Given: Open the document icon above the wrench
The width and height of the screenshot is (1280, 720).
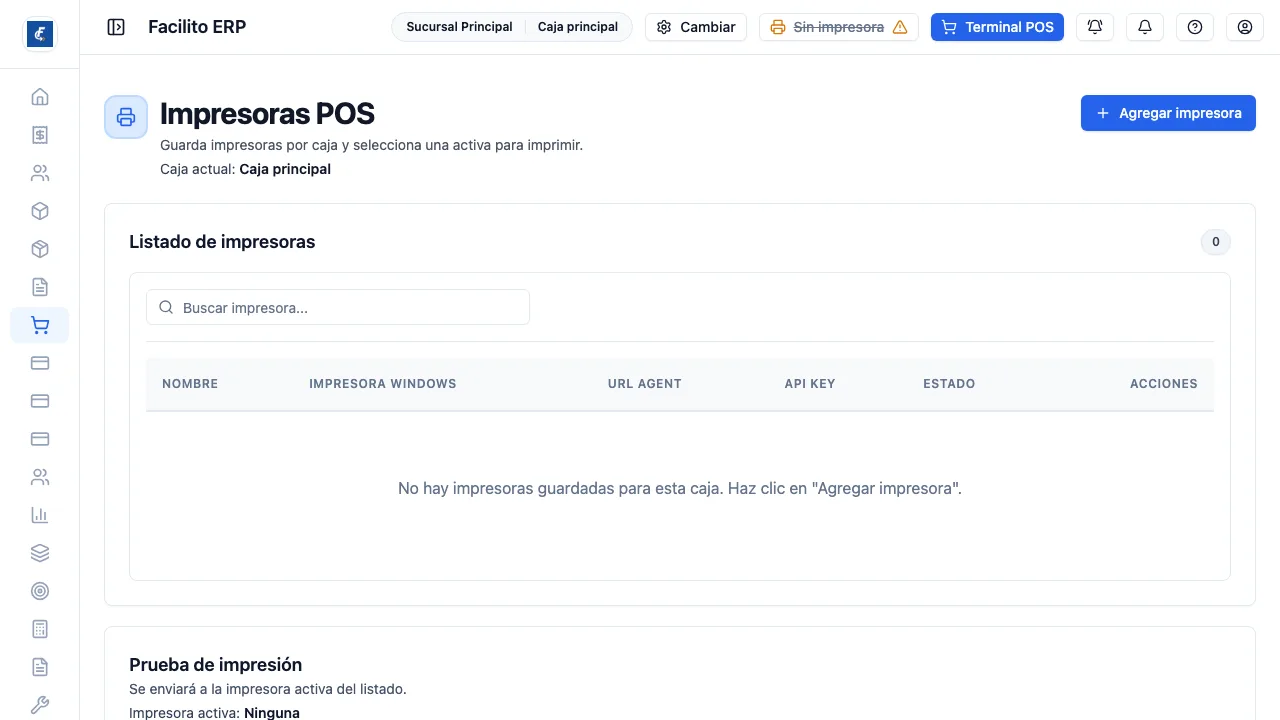Looking at the screenshot, I should point(40,667).
